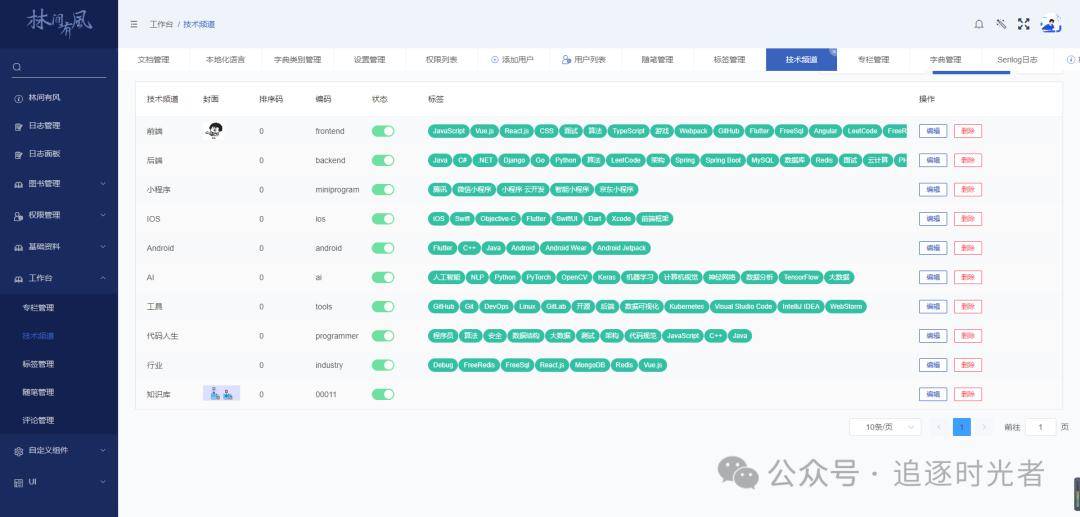Go to previous page arrow

coord(939,427)
